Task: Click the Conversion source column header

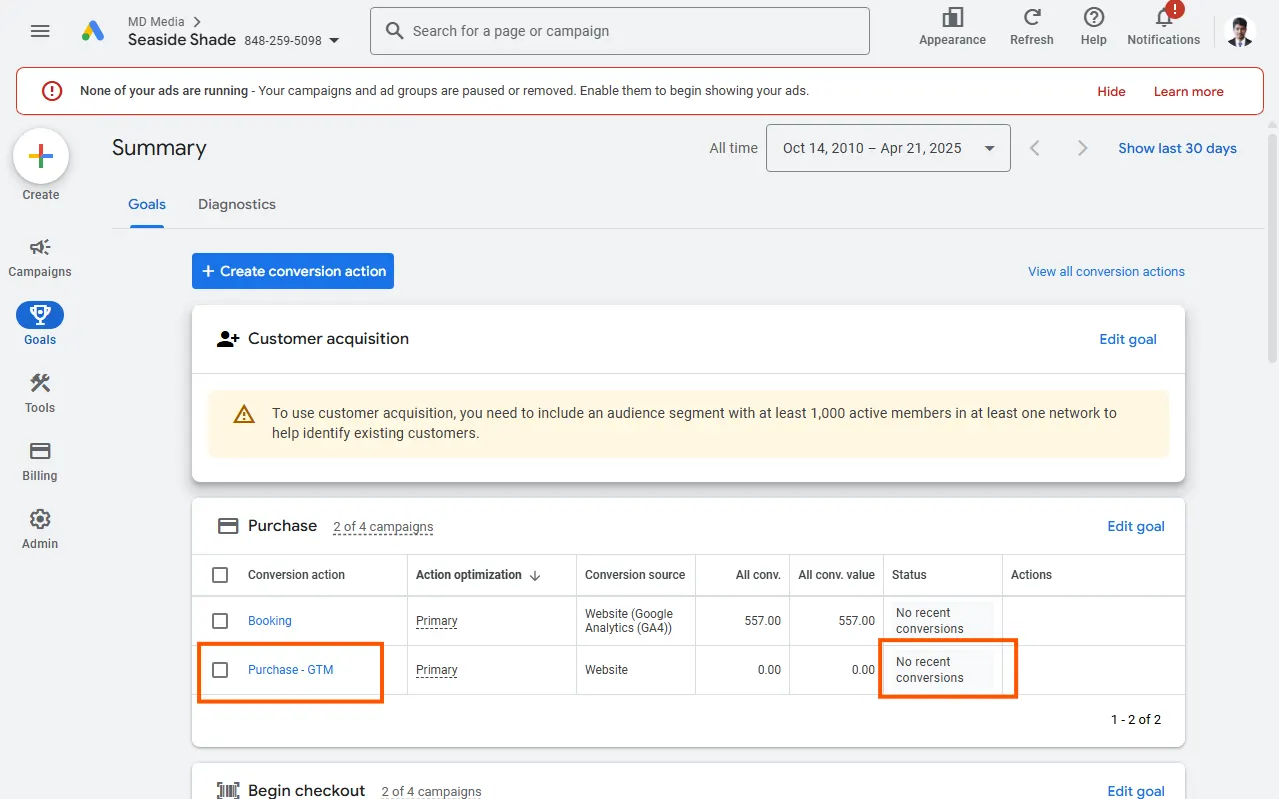Action: pos(635,575)
